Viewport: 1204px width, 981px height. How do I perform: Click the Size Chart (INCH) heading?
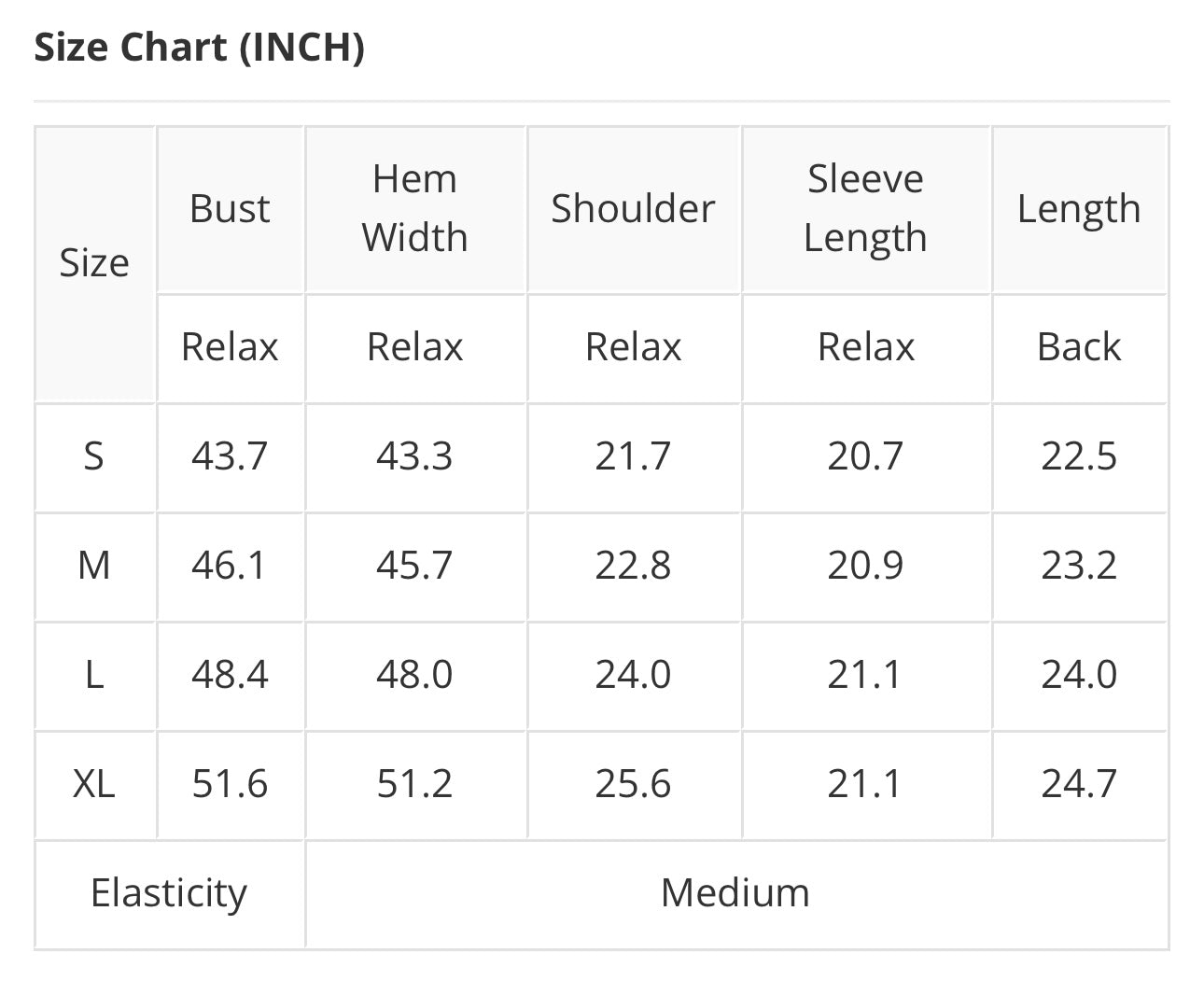[x=199, y=48]
